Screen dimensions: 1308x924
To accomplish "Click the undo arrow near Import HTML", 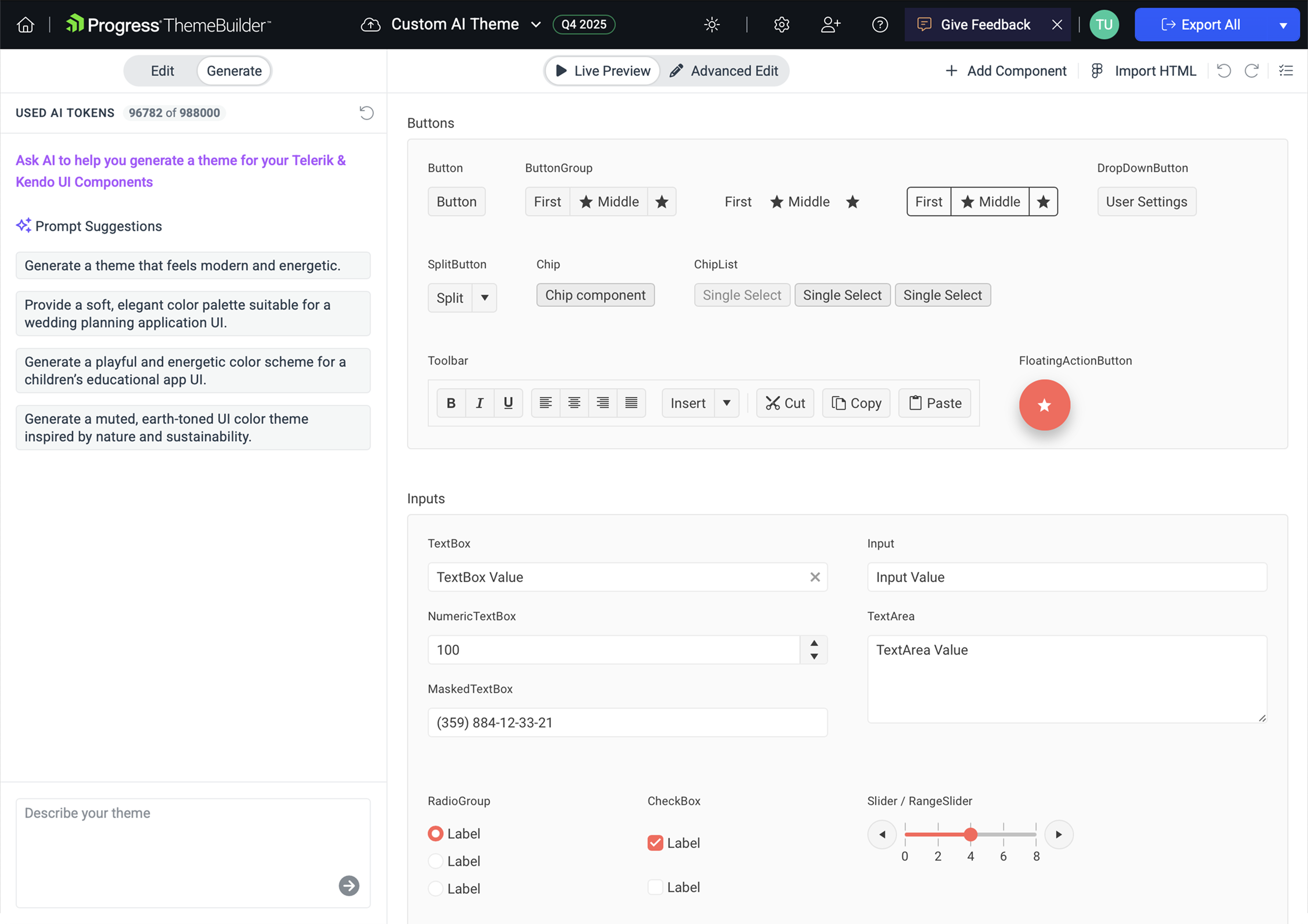I will 1224,71.
